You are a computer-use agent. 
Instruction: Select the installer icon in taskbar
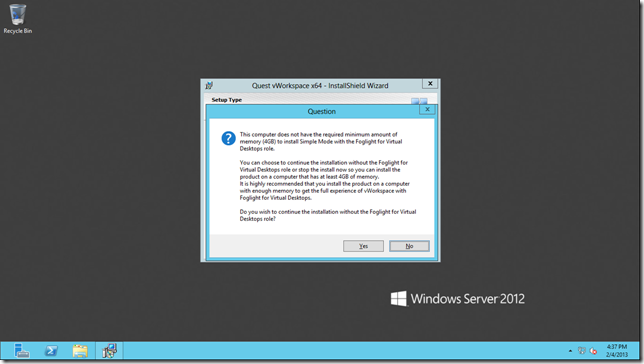click(x=110, y=351)
